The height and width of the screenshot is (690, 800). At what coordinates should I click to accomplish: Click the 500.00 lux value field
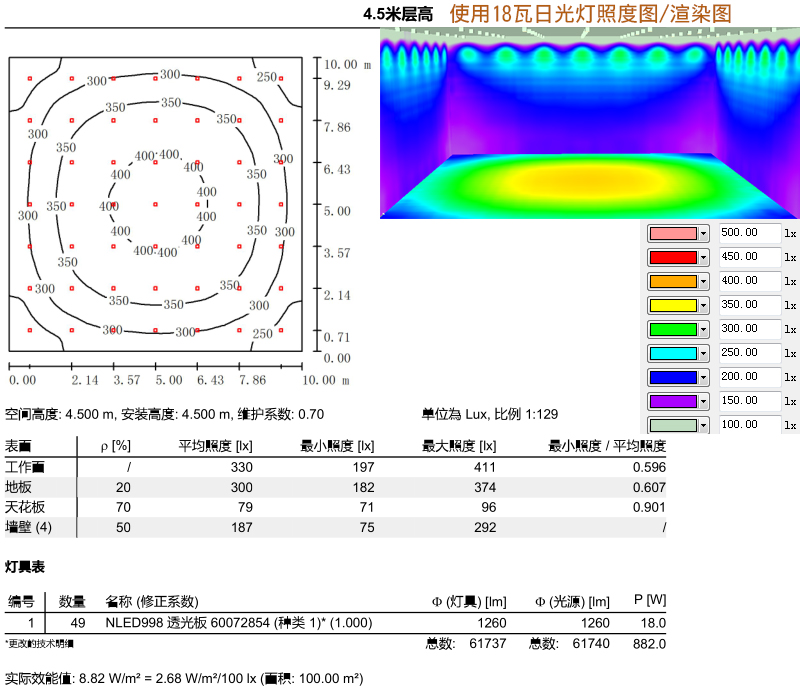click(749, 233)
